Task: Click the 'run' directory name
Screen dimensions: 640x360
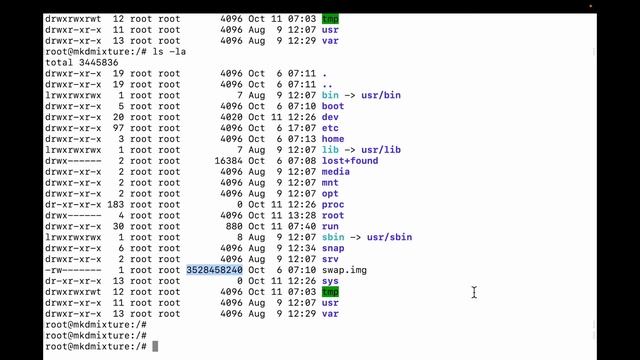Action: tap(330, 227)
